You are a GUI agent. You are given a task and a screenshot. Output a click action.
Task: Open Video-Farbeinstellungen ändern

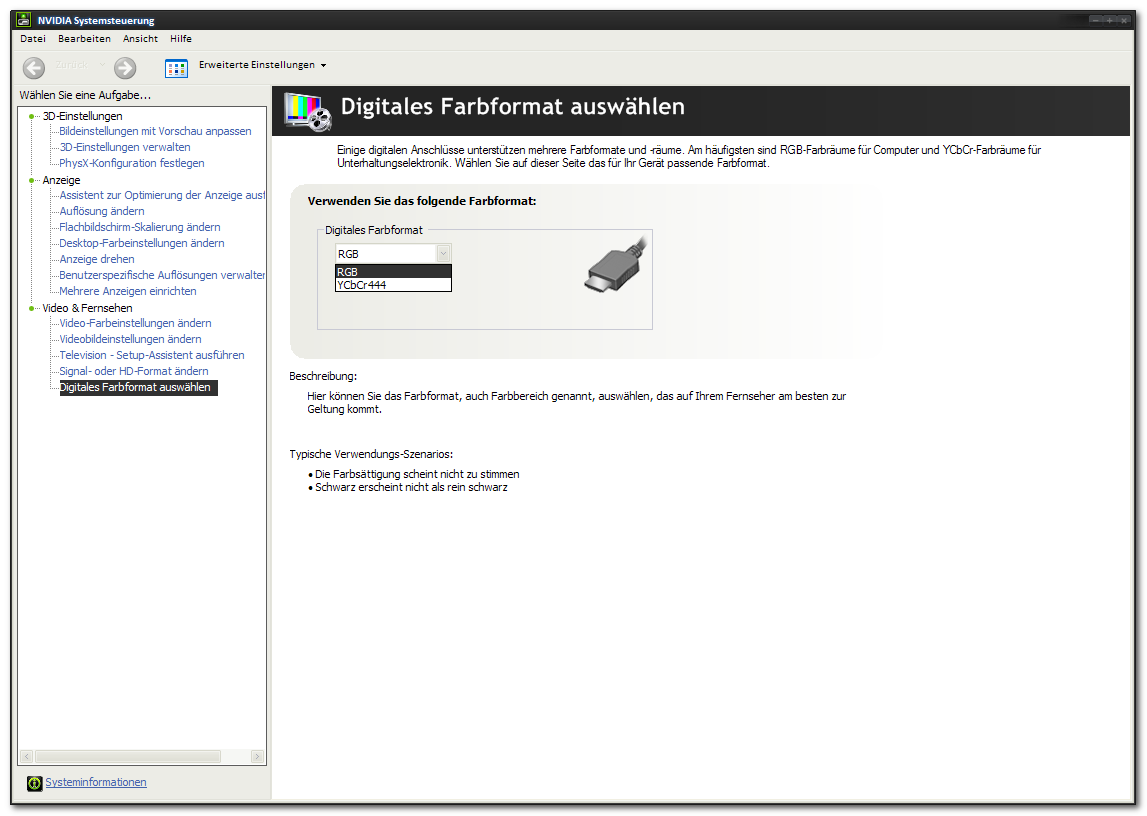[x=135, y=324]
